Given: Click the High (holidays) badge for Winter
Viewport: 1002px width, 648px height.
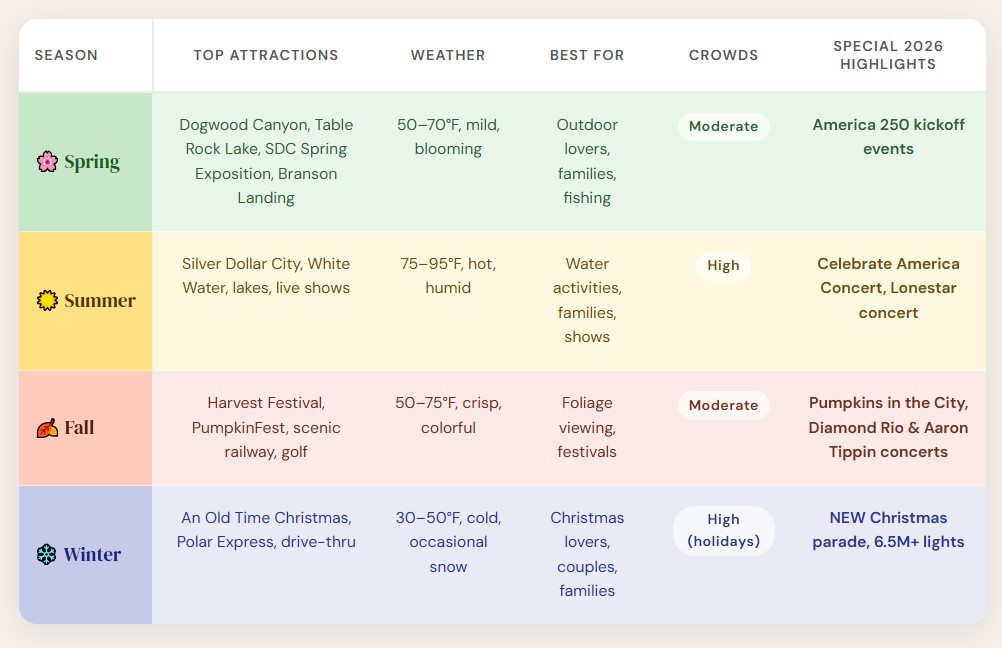Looking at the screenshot, I should [x=723, y=531].
